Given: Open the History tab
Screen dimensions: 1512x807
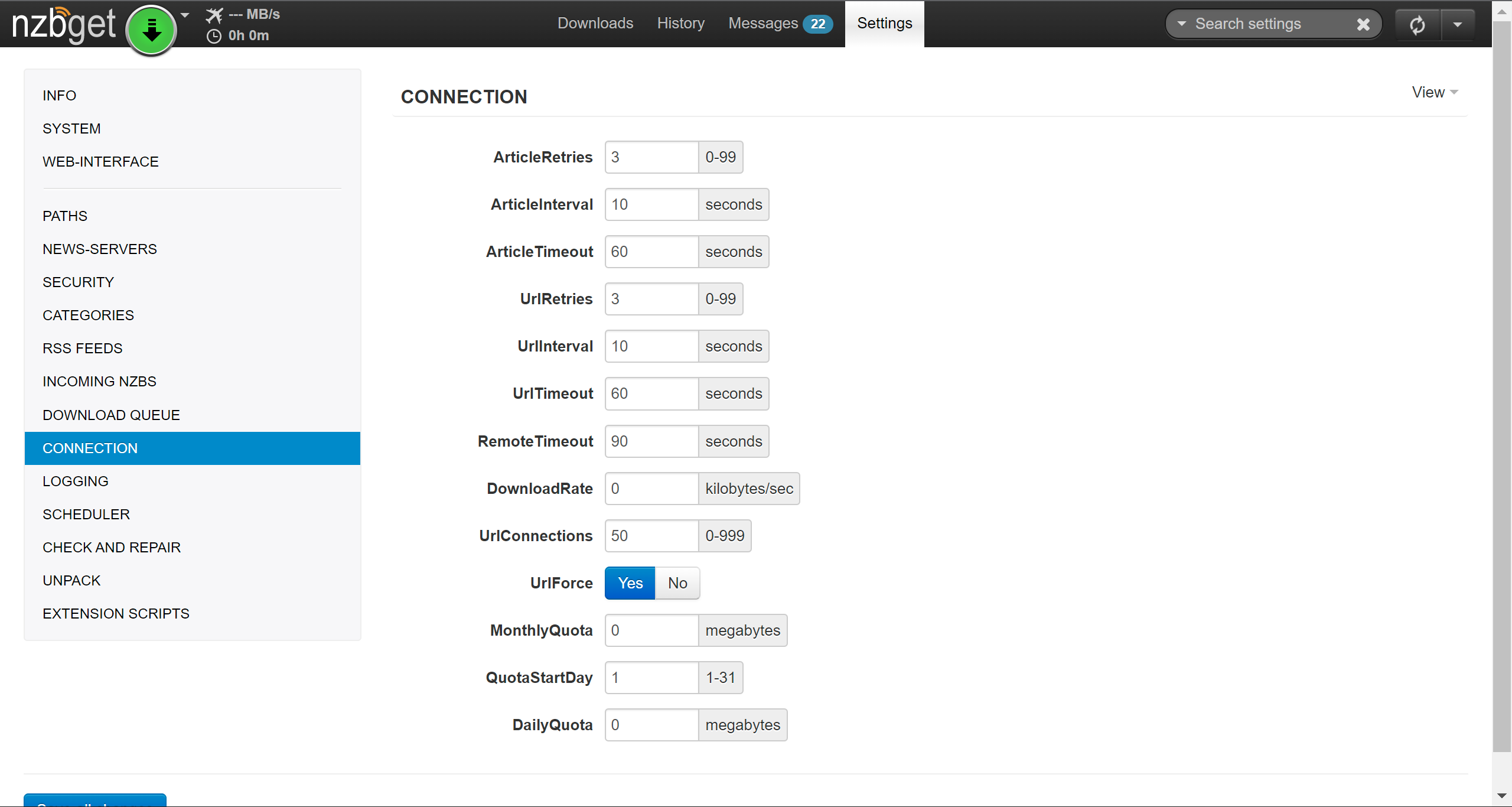Looking at the screenshot, I should coord(680,23).
